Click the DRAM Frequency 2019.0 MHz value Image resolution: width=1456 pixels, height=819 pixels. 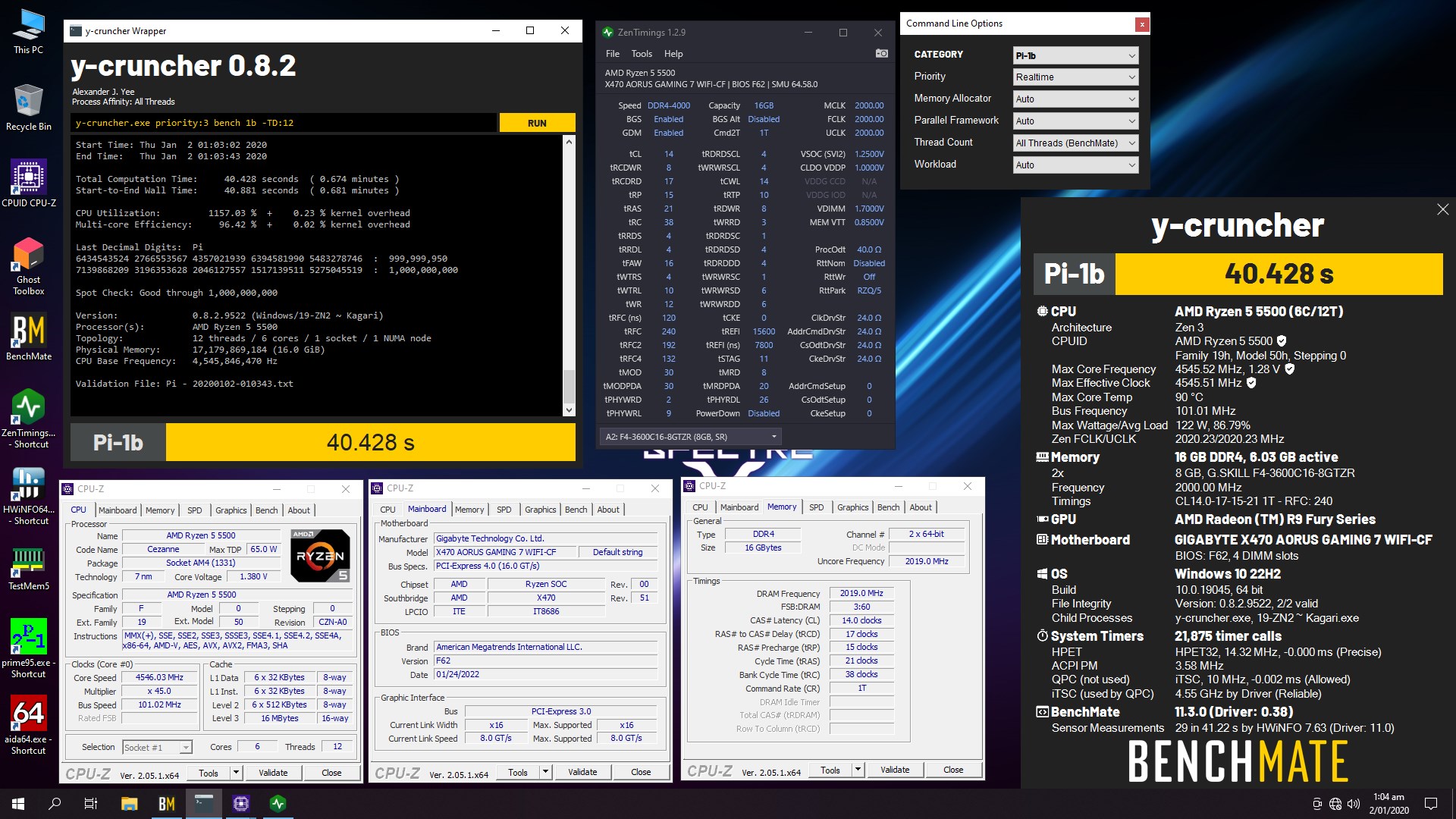pos(861,593)
